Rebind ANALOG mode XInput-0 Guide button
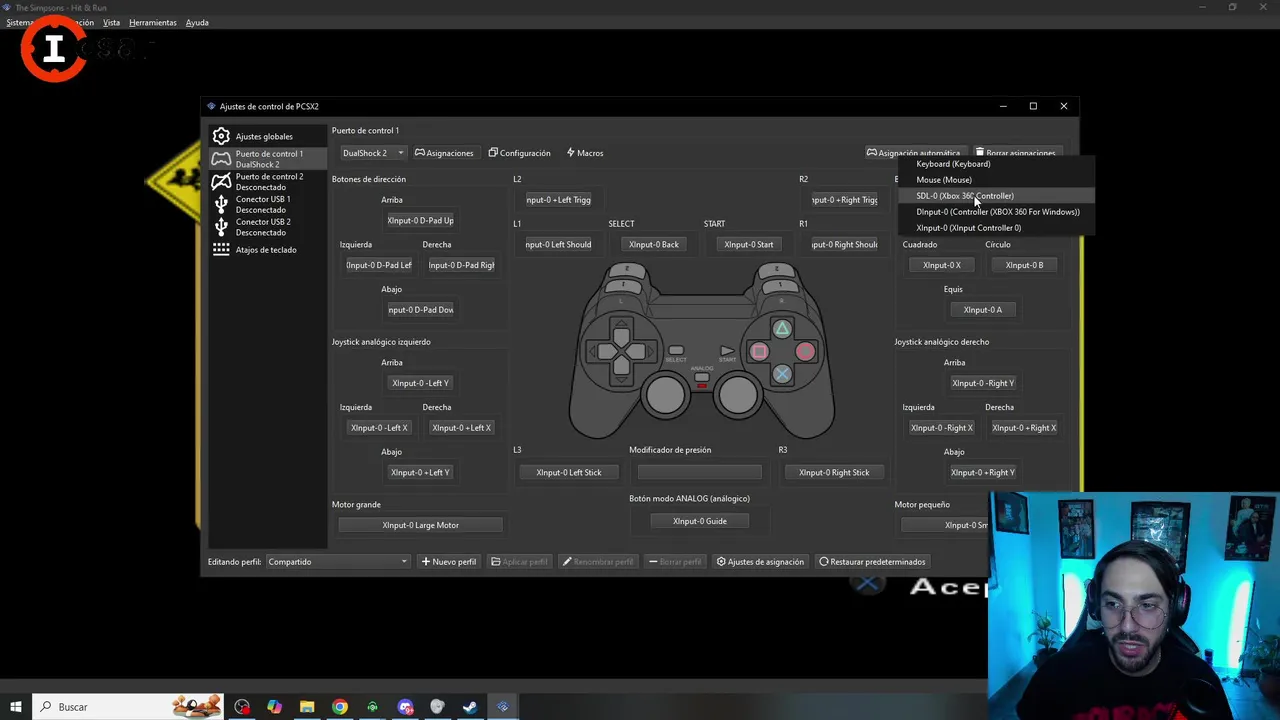The width and height of the screenshot is (1280, 720). (x=699, y=521)
